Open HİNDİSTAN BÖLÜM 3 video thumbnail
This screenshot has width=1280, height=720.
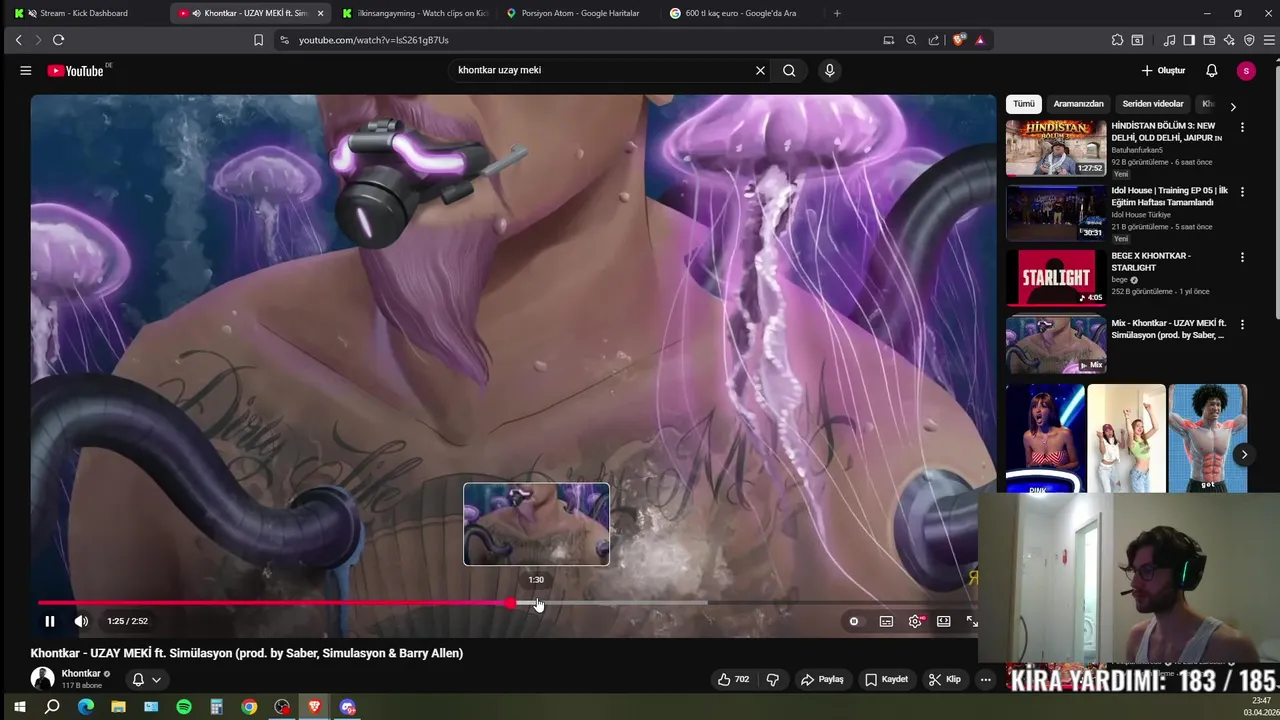(x=1056, y=147)
